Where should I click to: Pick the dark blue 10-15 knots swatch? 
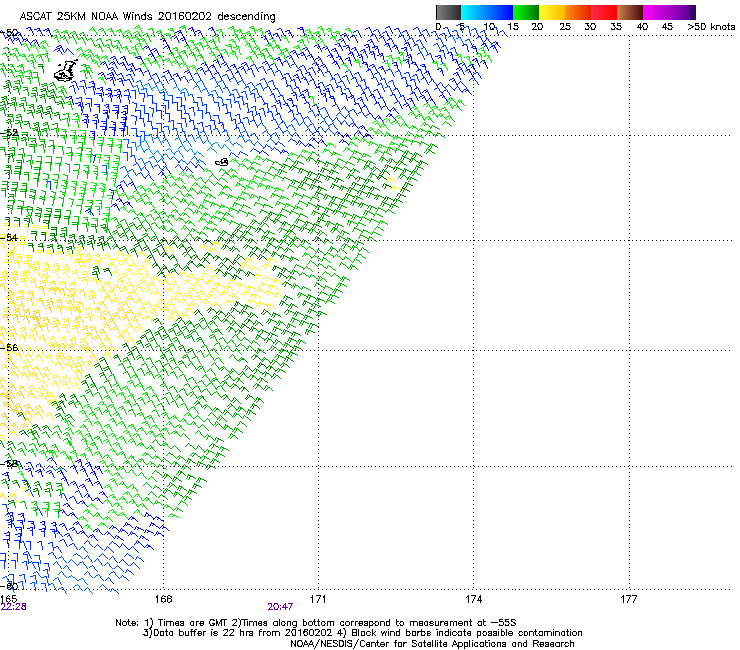(501, 12)
